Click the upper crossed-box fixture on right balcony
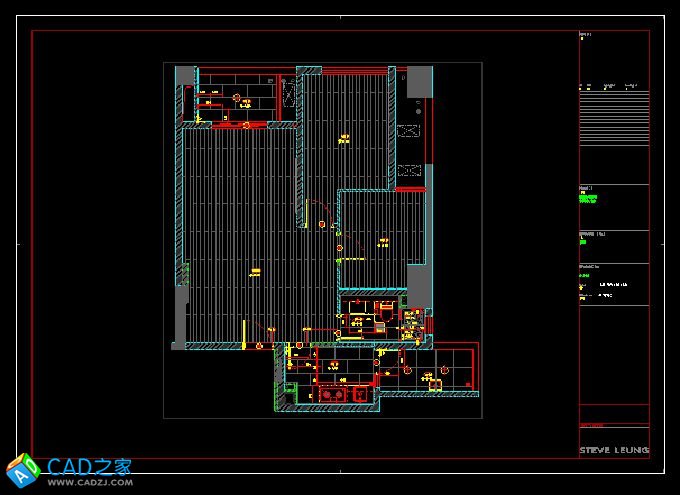 408,130
